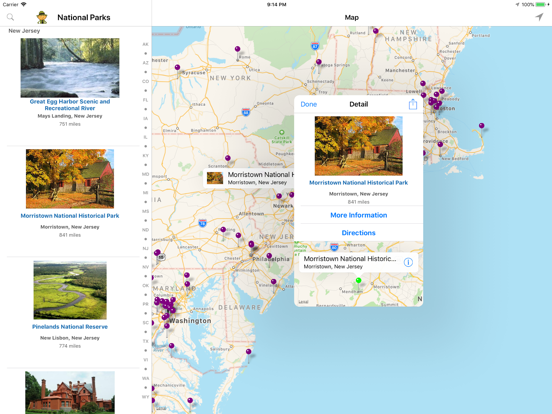Tap the Morristown callout bubble on main map
The width and height of the screenshot is (552, 414).
(x=249, y=178)
